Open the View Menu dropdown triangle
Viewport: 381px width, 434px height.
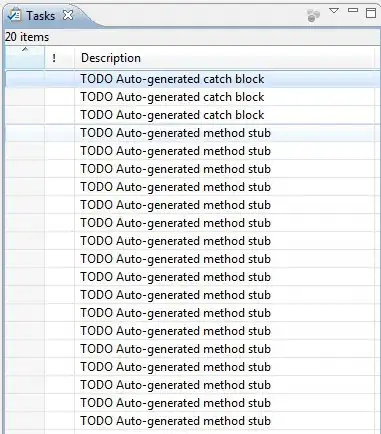[x=334, y=11]
